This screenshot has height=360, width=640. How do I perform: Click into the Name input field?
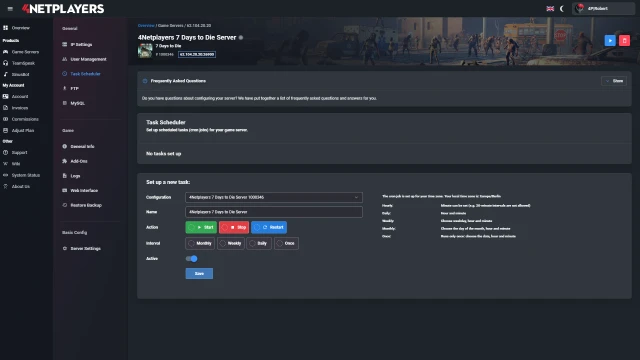273,212
